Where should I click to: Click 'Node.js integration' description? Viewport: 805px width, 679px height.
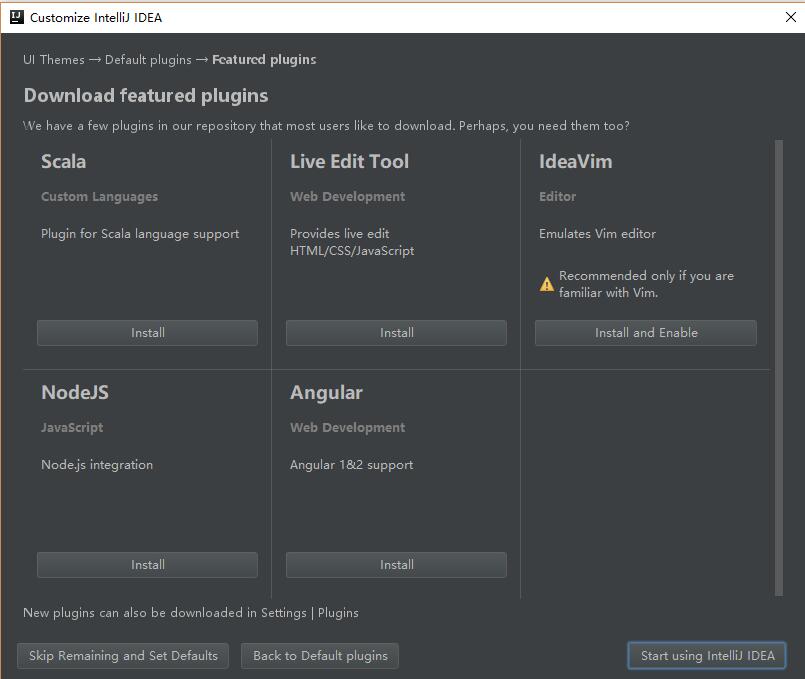[97, 465]
